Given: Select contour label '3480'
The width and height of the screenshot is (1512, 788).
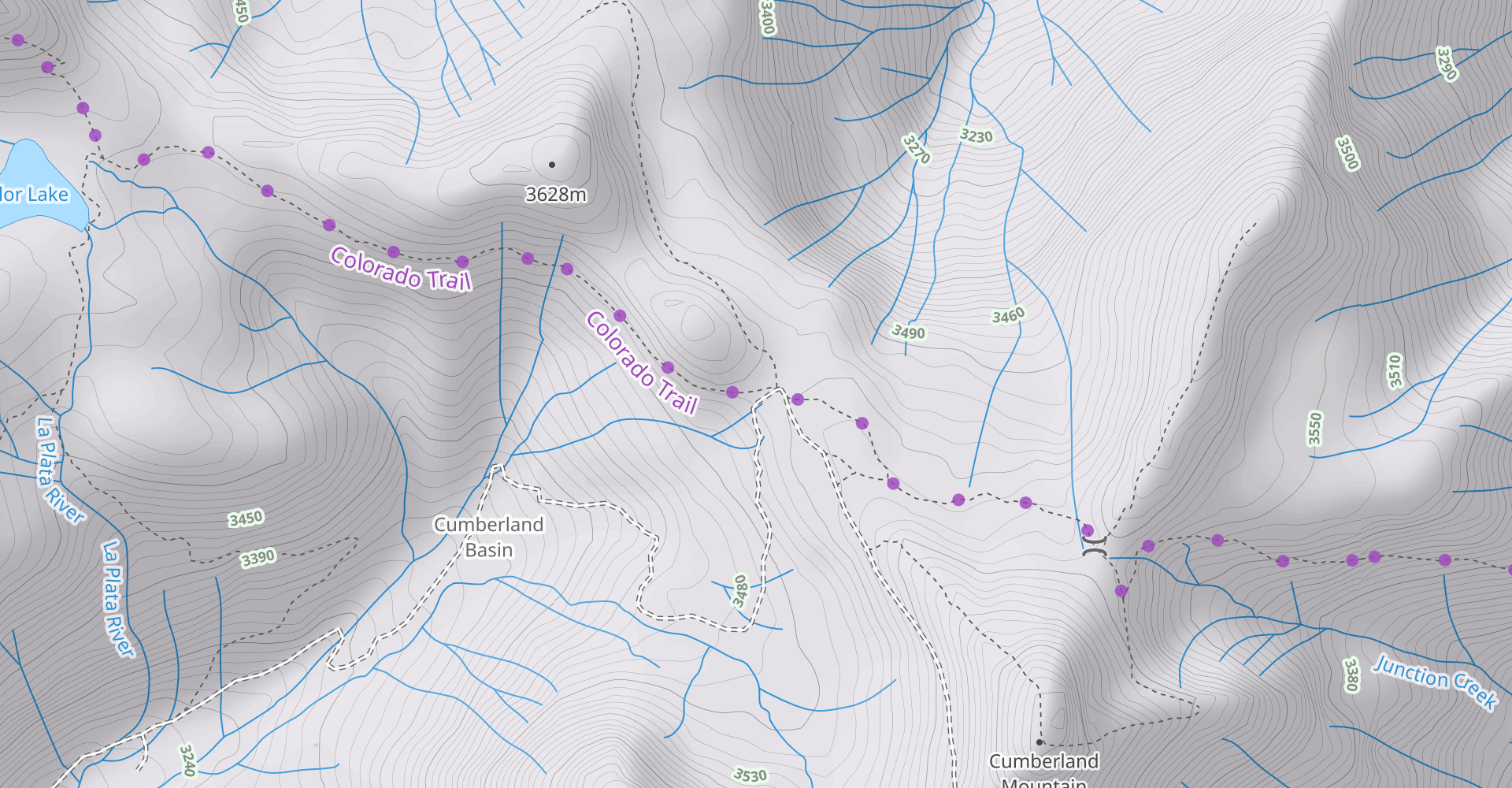Looking at the screenshot, I should pyautogui.click(x=740, y=591).
